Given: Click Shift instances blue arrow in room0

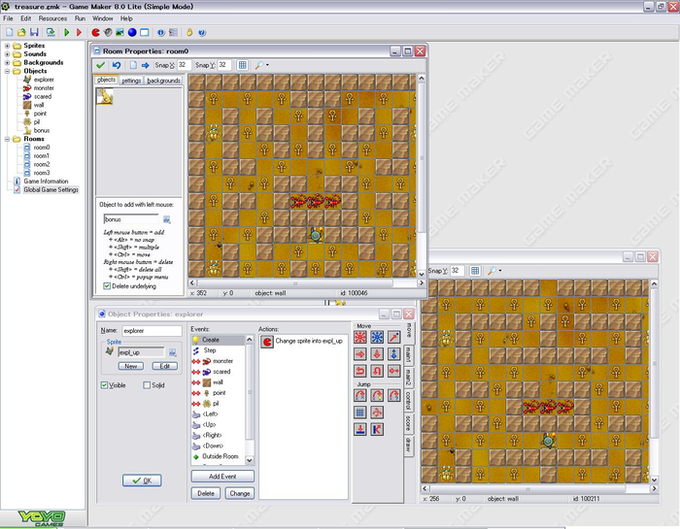Looking at the screenshot, I should click(145, 65).
